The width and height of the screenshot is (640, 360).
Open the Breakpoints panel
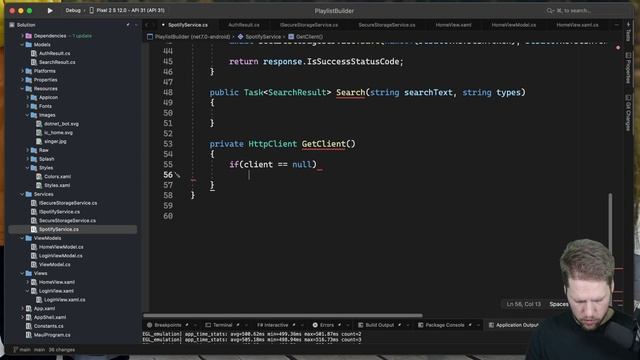(x=168, y=325)
